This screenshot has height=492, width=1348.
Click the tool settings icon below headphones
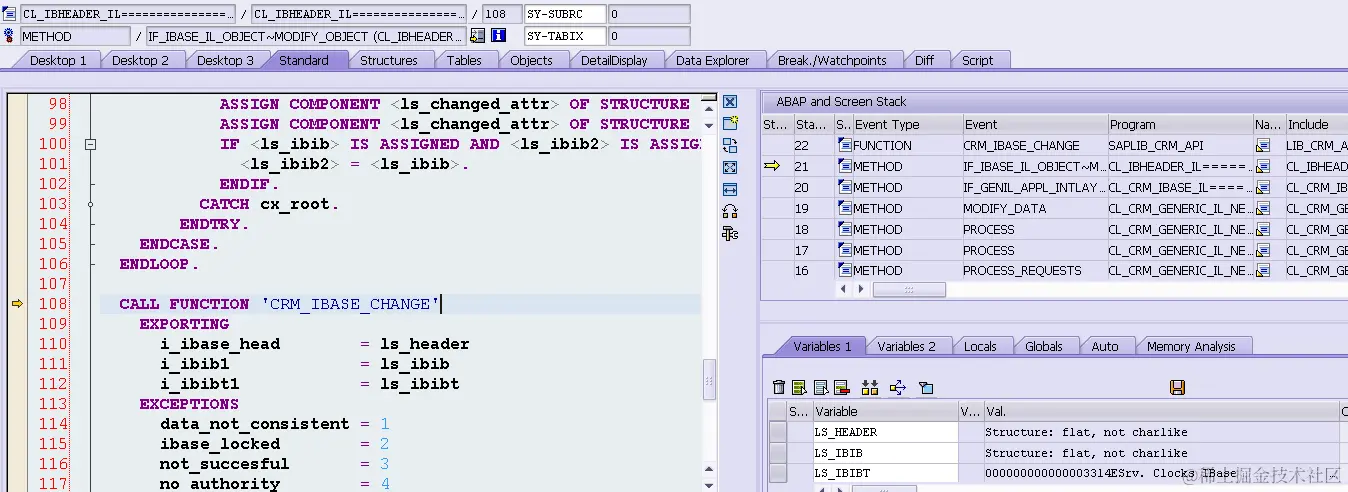[730, 233]
